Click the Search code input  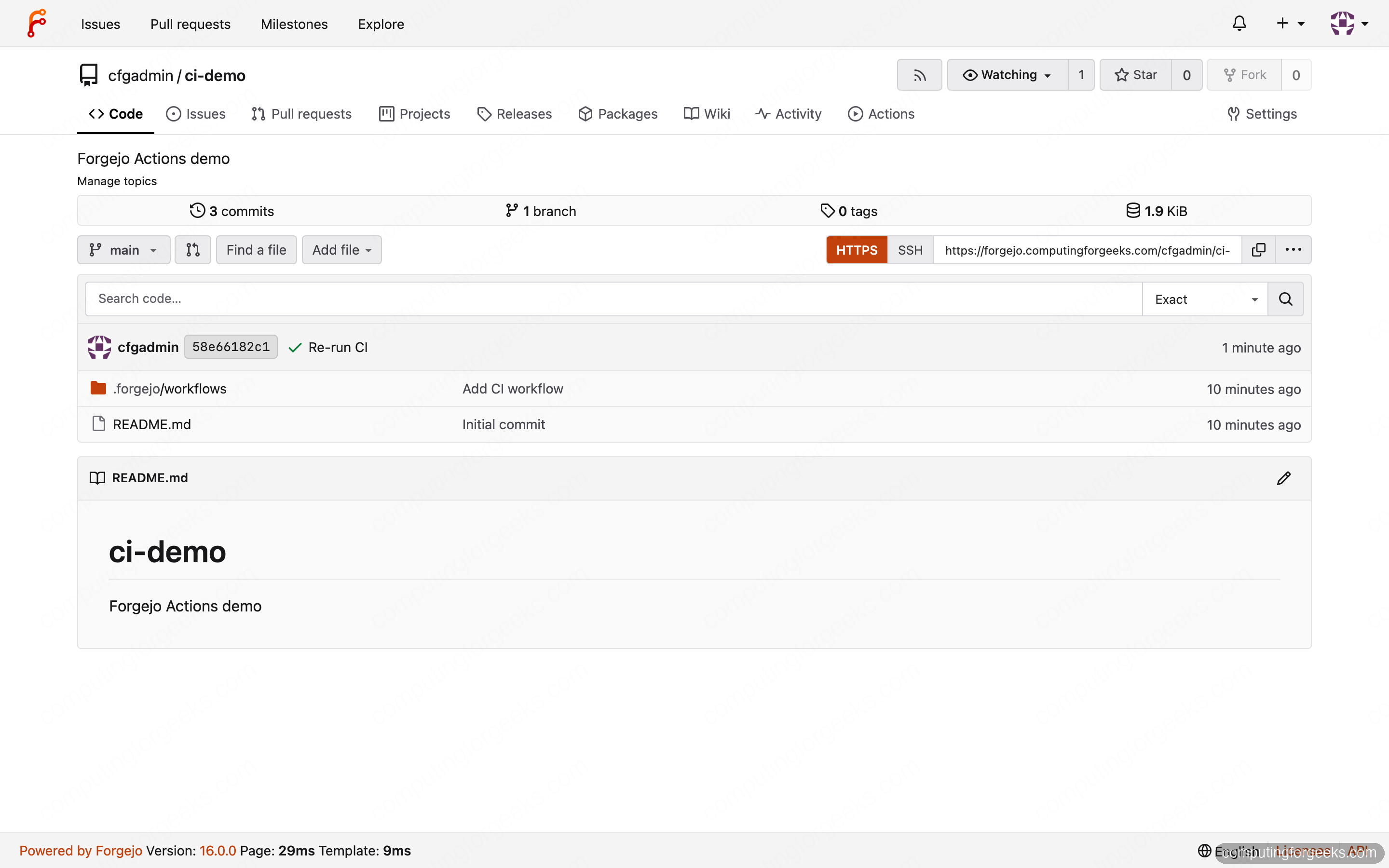point(613,299)
